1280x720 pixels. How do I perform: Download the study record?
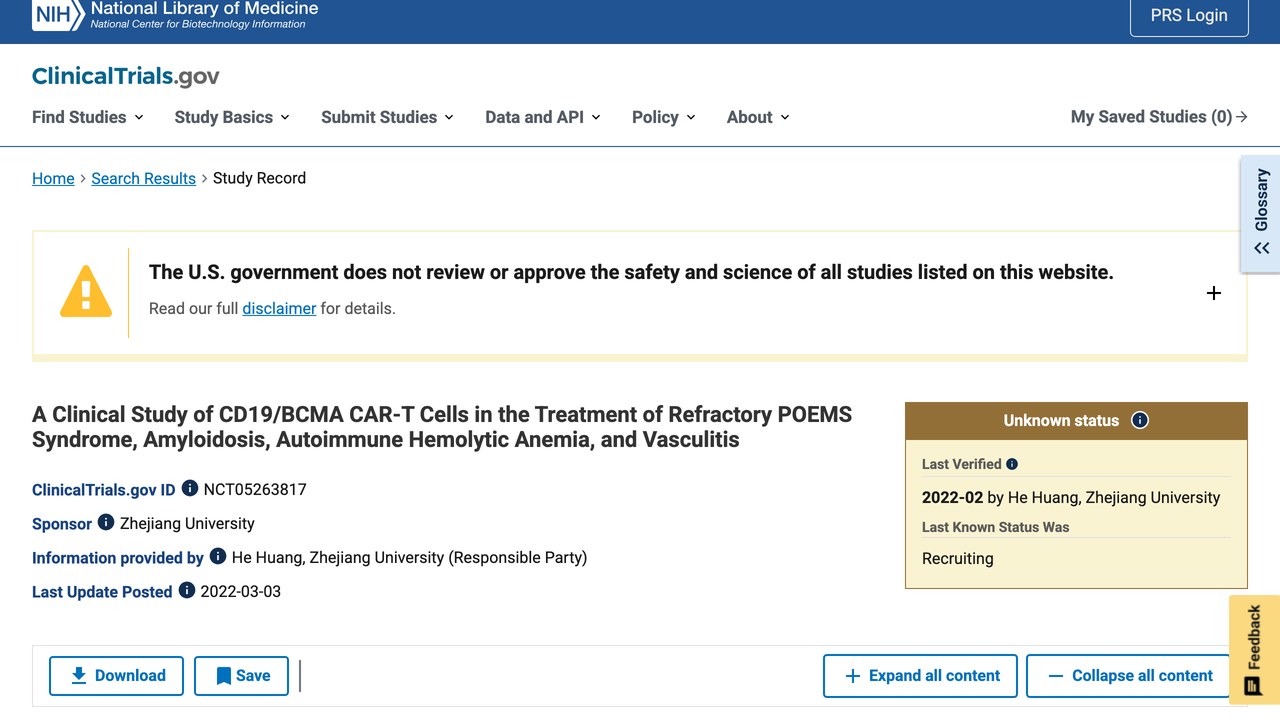click(x=116, y=676)
